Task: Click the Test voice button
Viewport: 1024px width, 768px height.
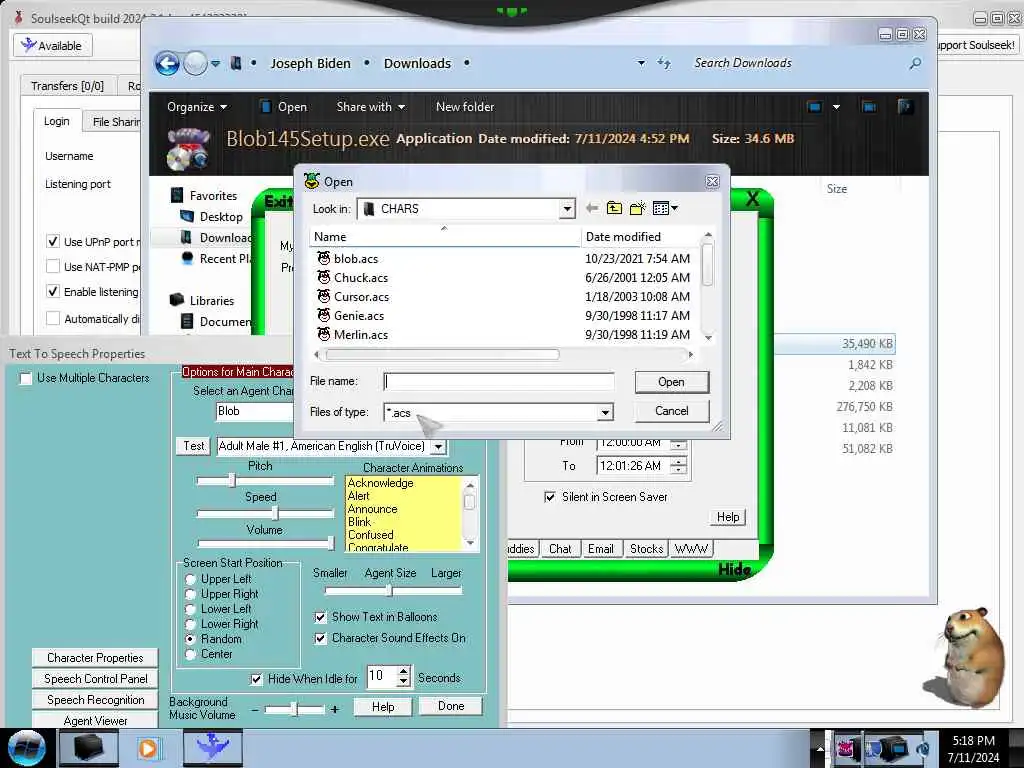Action: [193, 446]
